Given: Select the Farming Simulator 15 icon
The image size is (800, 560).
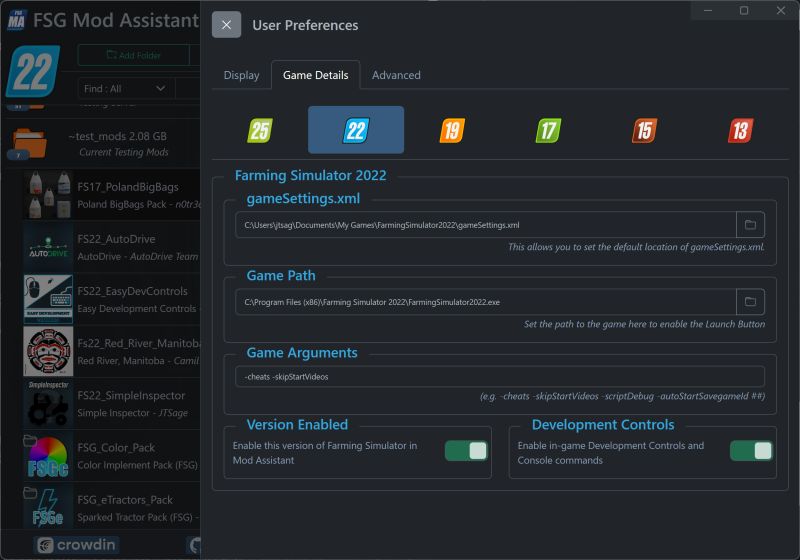Looking at the screenshot, I should click(x=644, y=130).
